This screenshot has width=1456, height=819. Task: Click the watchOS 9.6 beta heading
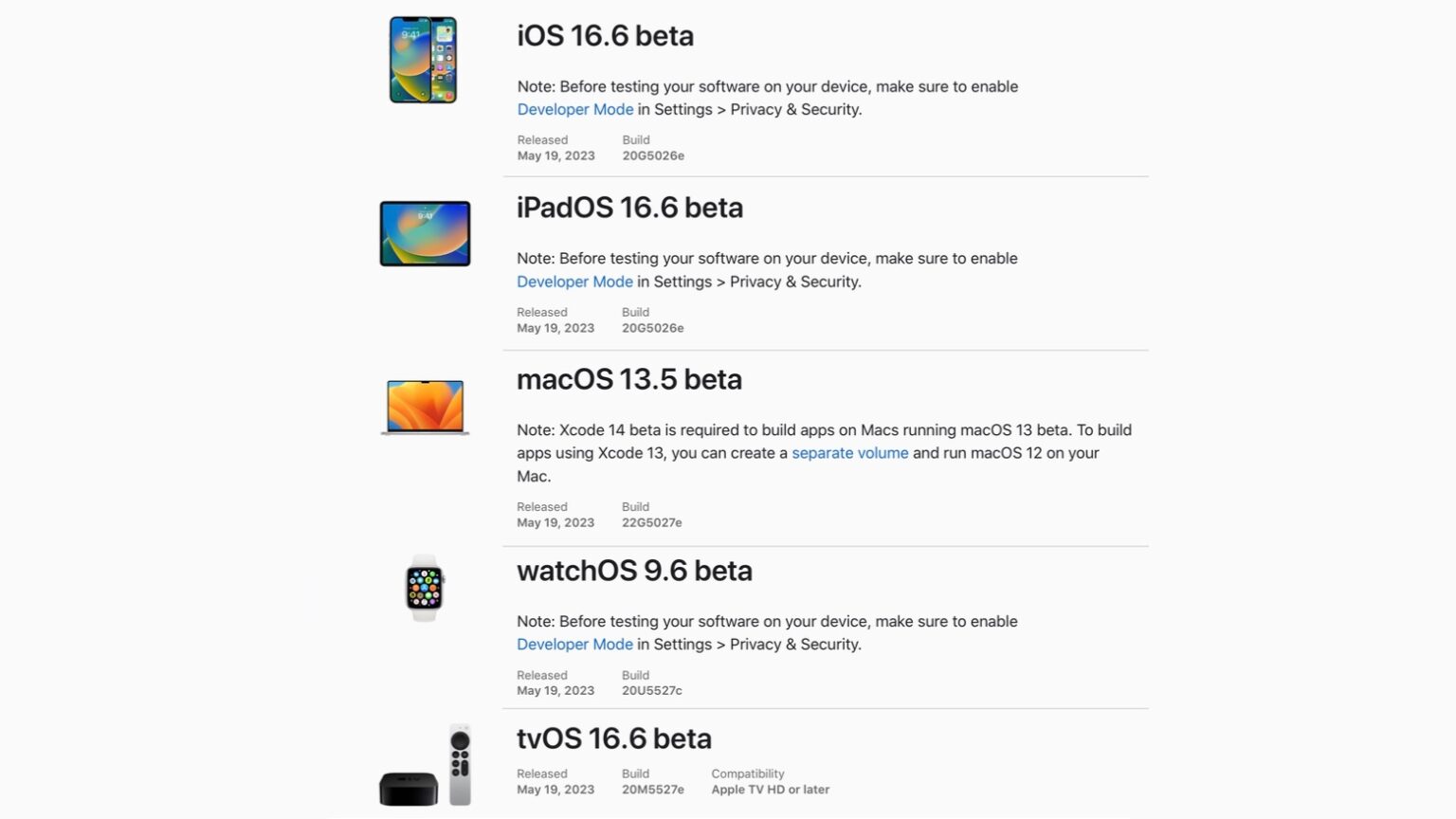coord(634,571)
